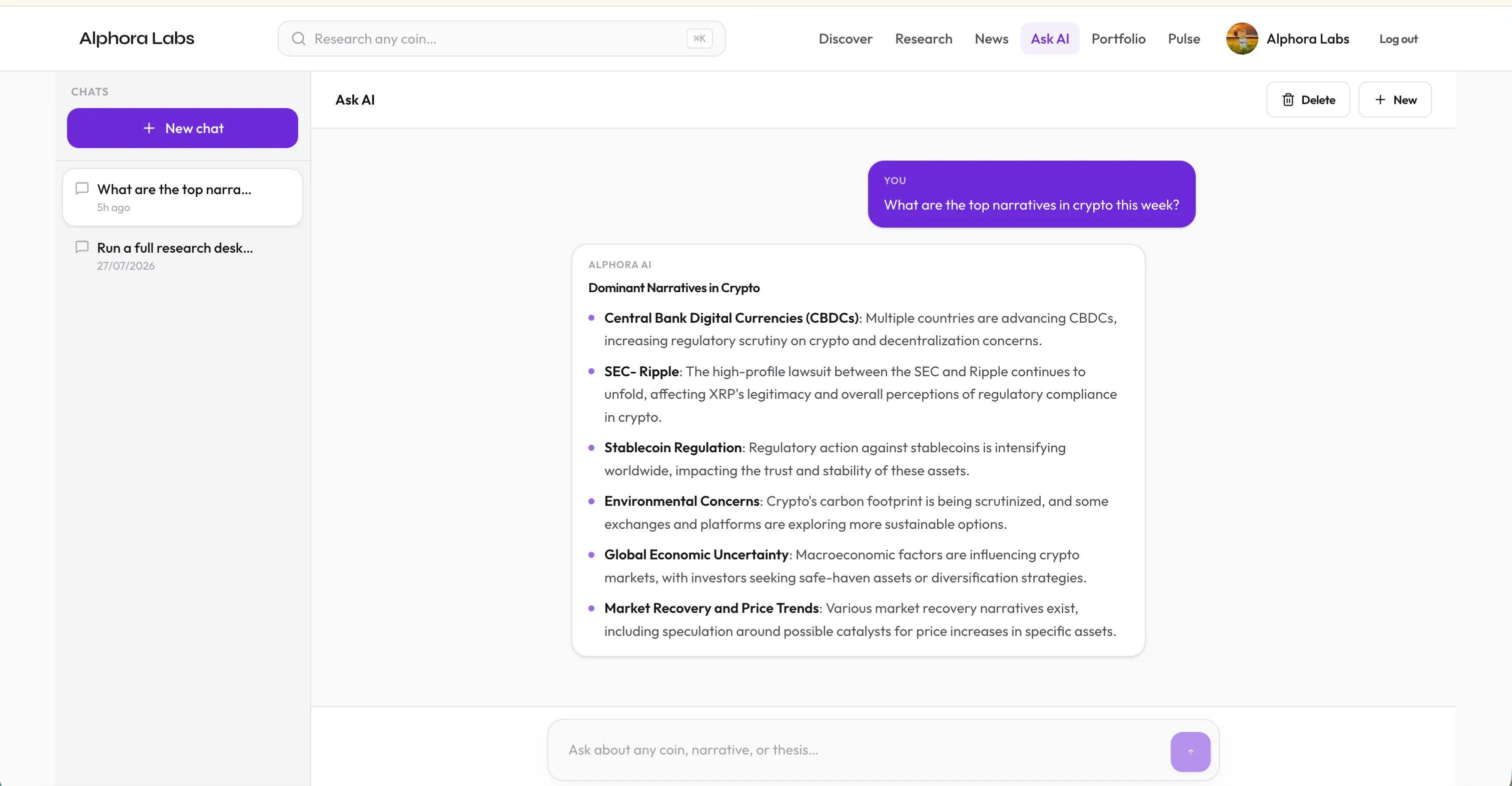This screenshot has width=1512, height=786.
Task: Click the Alphora Labs username
Action: click(x=1308, y=39)
